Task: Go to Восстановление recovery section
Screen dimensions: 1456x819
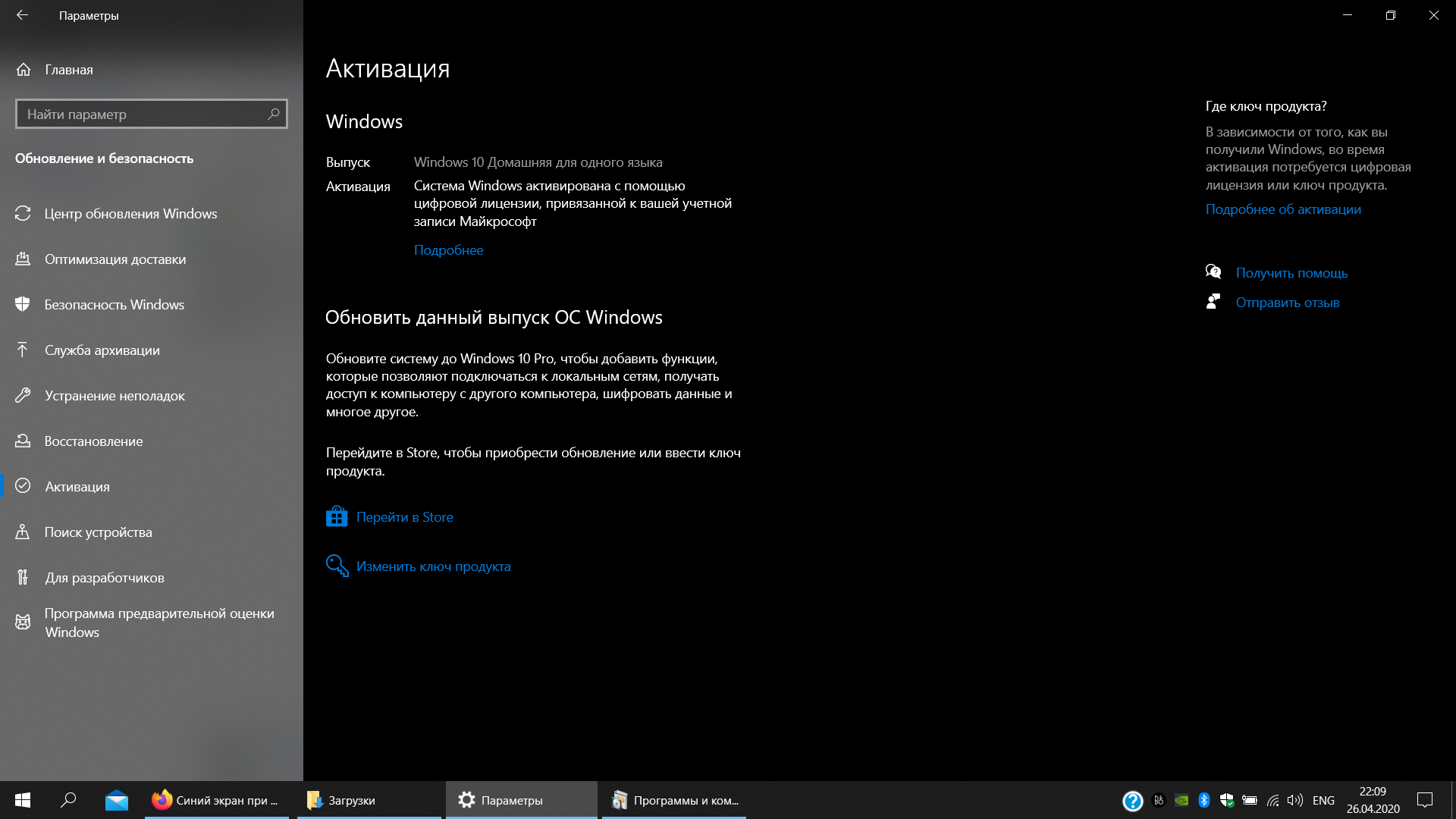Action: coord(93,441)
